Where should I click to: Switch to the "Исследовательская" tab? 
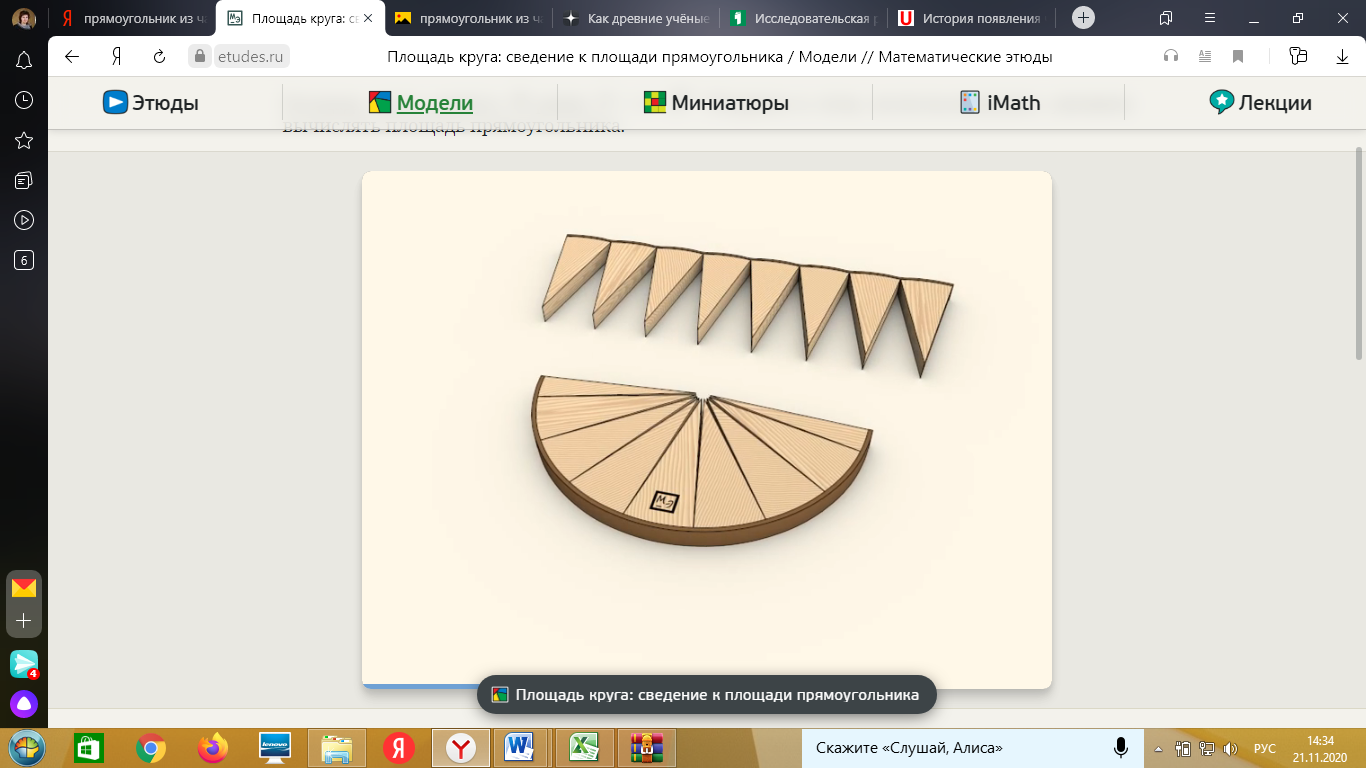(x=804, y=18)
